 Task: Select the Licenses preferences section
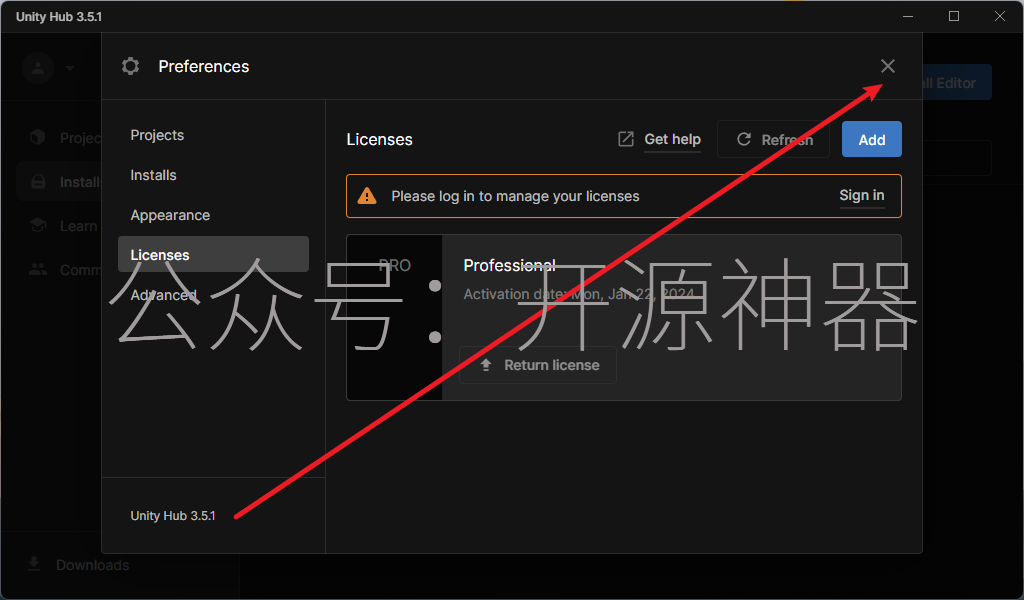[213, 255]
